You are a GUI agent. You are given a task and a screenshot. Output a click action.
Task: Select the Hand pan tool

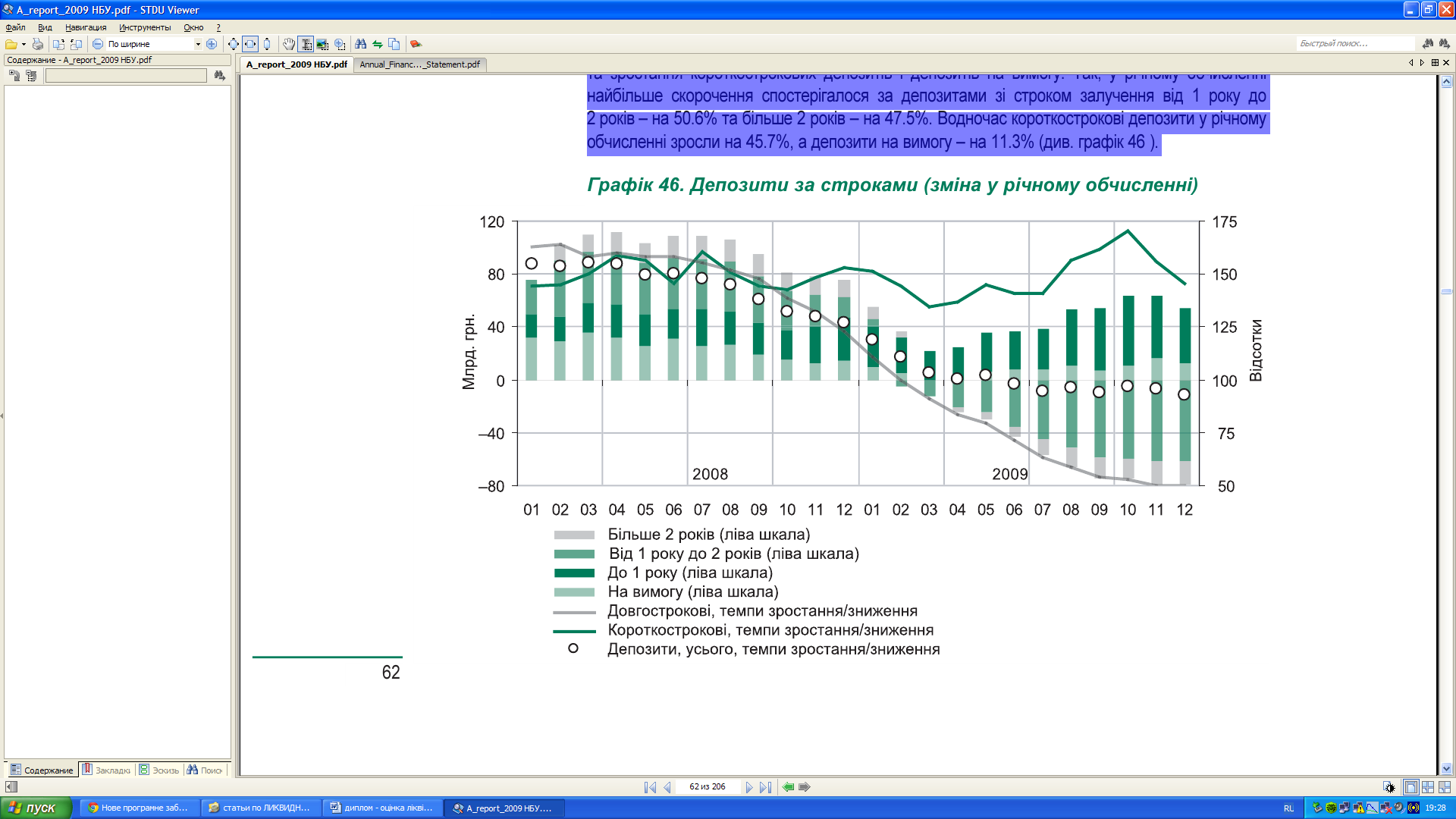[289, 44]
